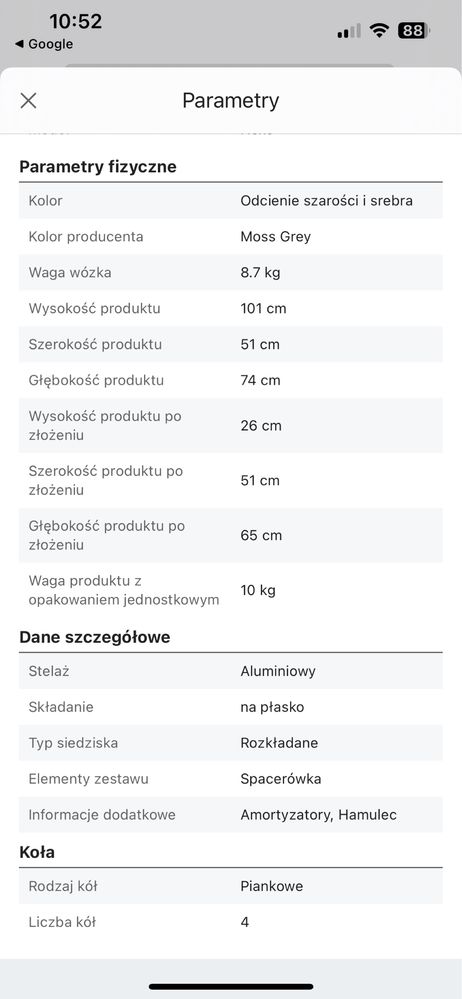Select the Kolor producenta Moss Grey row

[231, 236]
